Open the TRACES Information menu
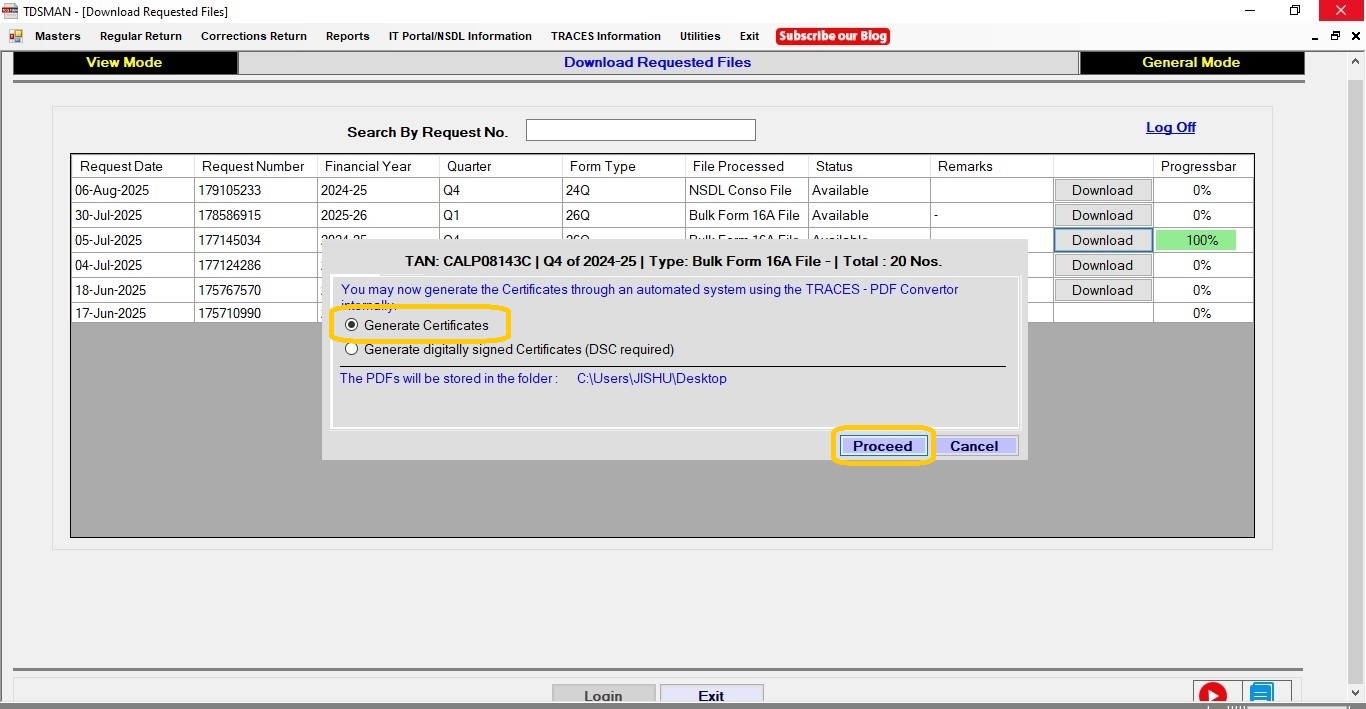This screenshot has height=709, width=1366. (605, 36)
